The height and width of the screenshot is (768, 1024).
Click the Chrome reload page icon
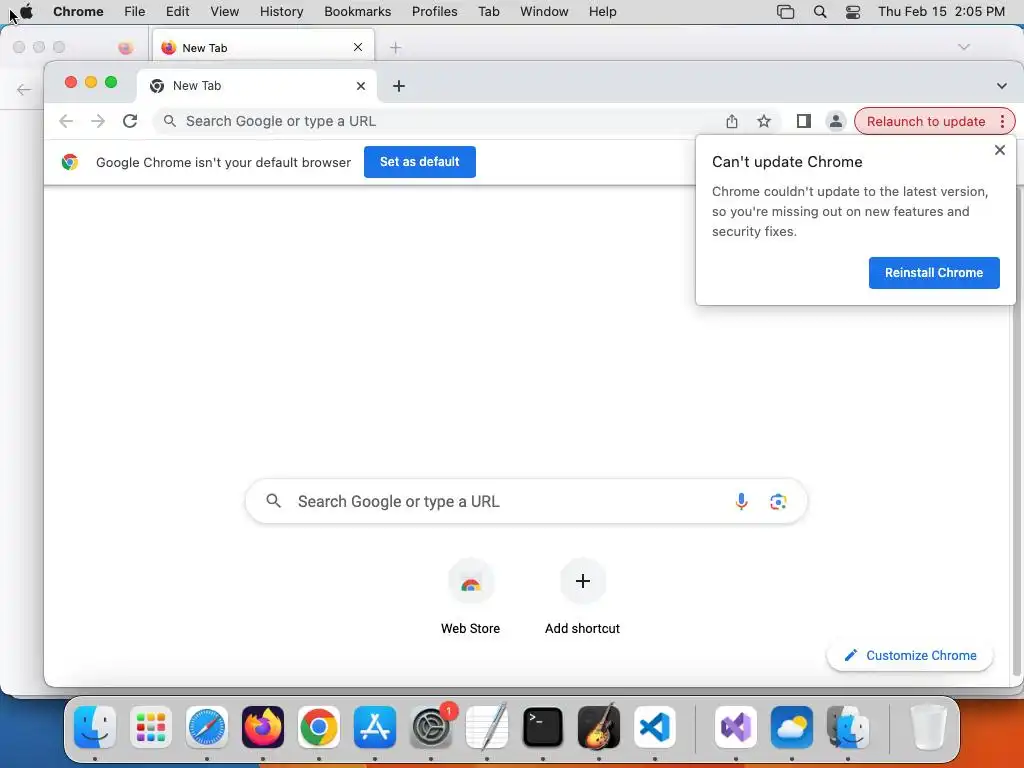(x=130, y=121)
